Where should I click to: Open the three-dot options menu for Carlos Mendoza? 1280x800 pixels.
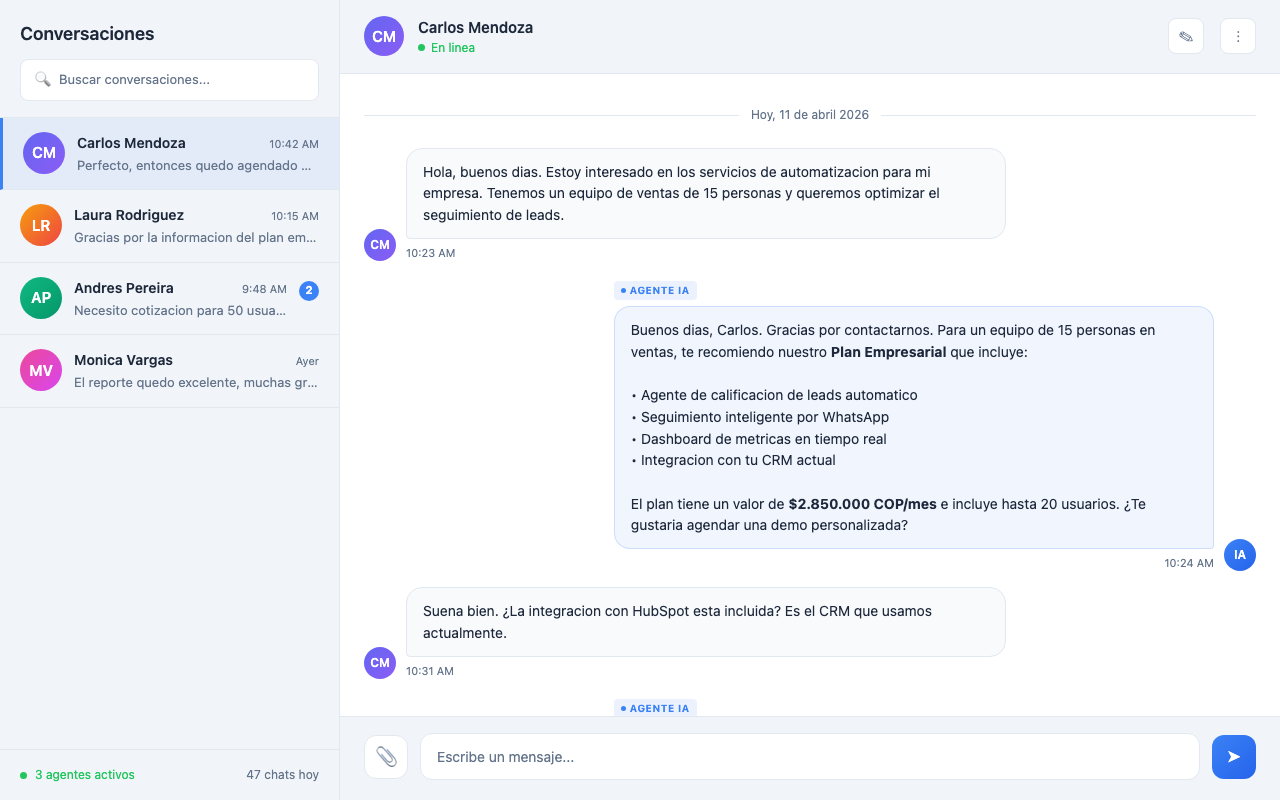point(1238,35)
